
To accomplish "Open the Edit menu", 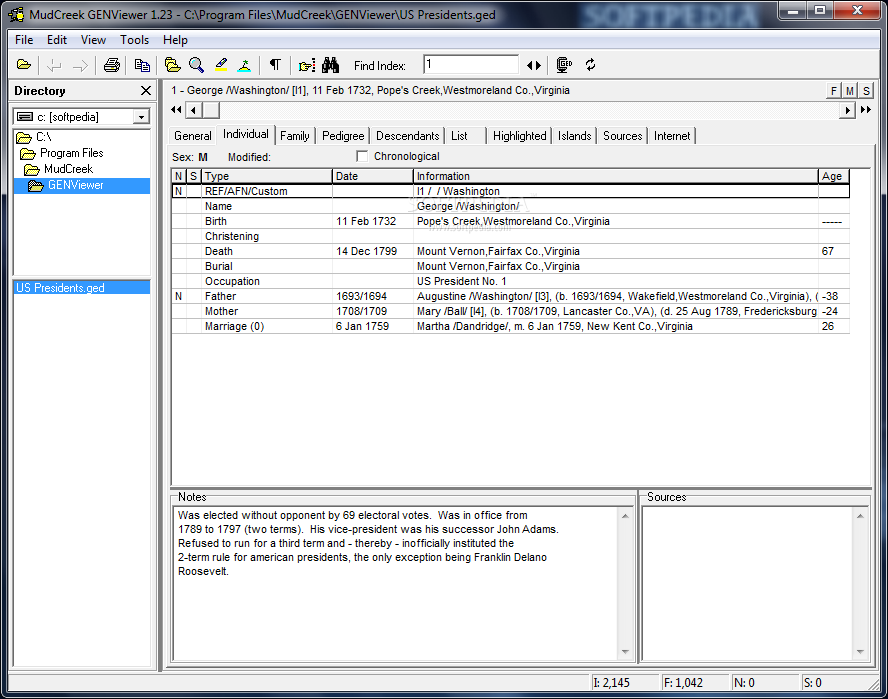I will 57,40.
